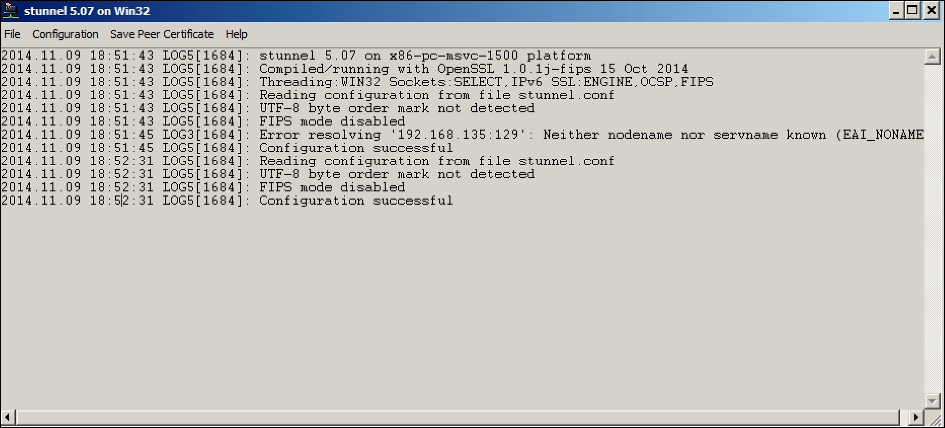The width and height of the screenshot is (945, 428).
Task: Open the Save Peer Certificate menu
Action: [x=162, y=34]
